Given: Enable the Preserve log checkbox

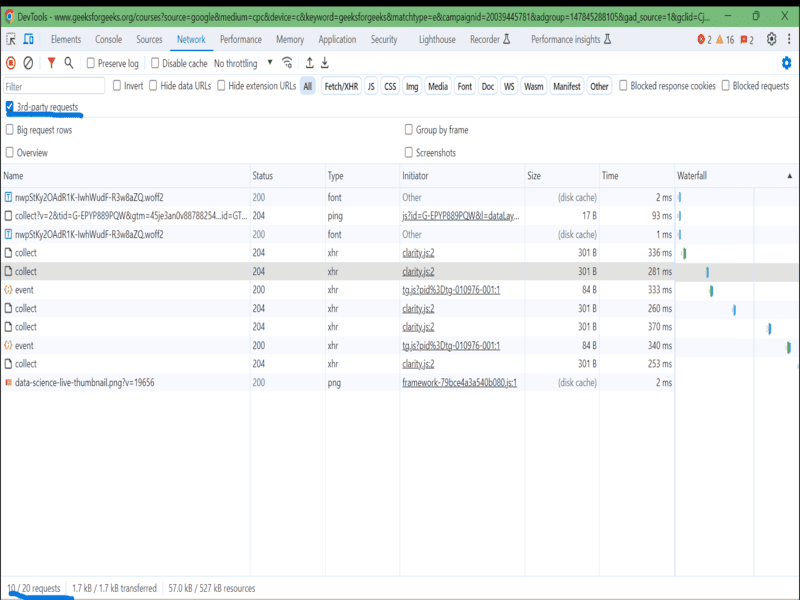Looking at the screenshot, I should [x=92, y=63].
